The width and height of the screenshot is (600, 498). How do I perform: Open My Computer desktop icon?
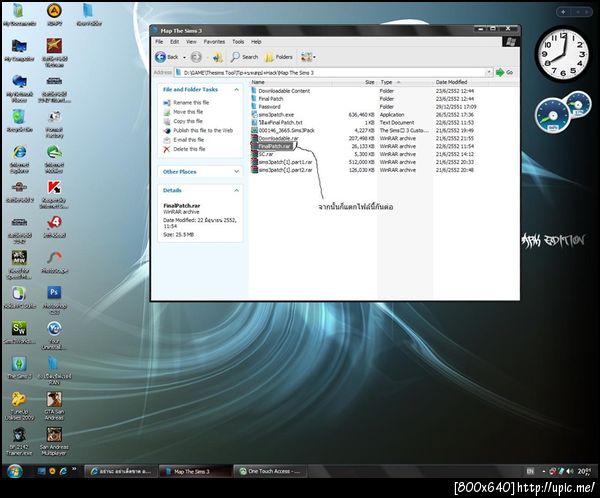[x=19, y=50]
